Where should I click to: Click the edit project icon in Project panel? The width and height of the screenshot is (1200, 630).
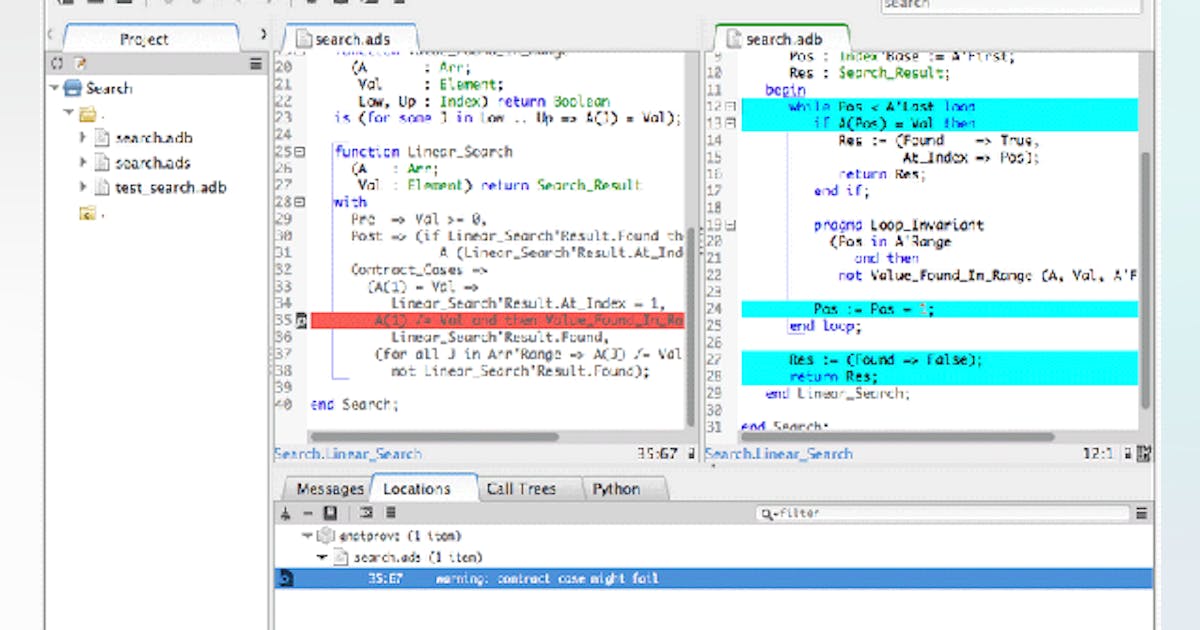coord(79,63)
